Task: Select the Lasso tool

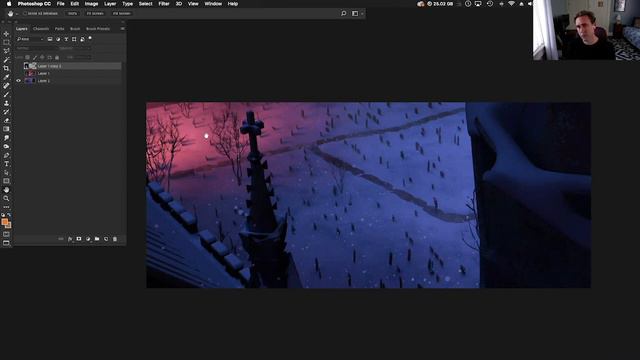Action: [x=6, y=51]
